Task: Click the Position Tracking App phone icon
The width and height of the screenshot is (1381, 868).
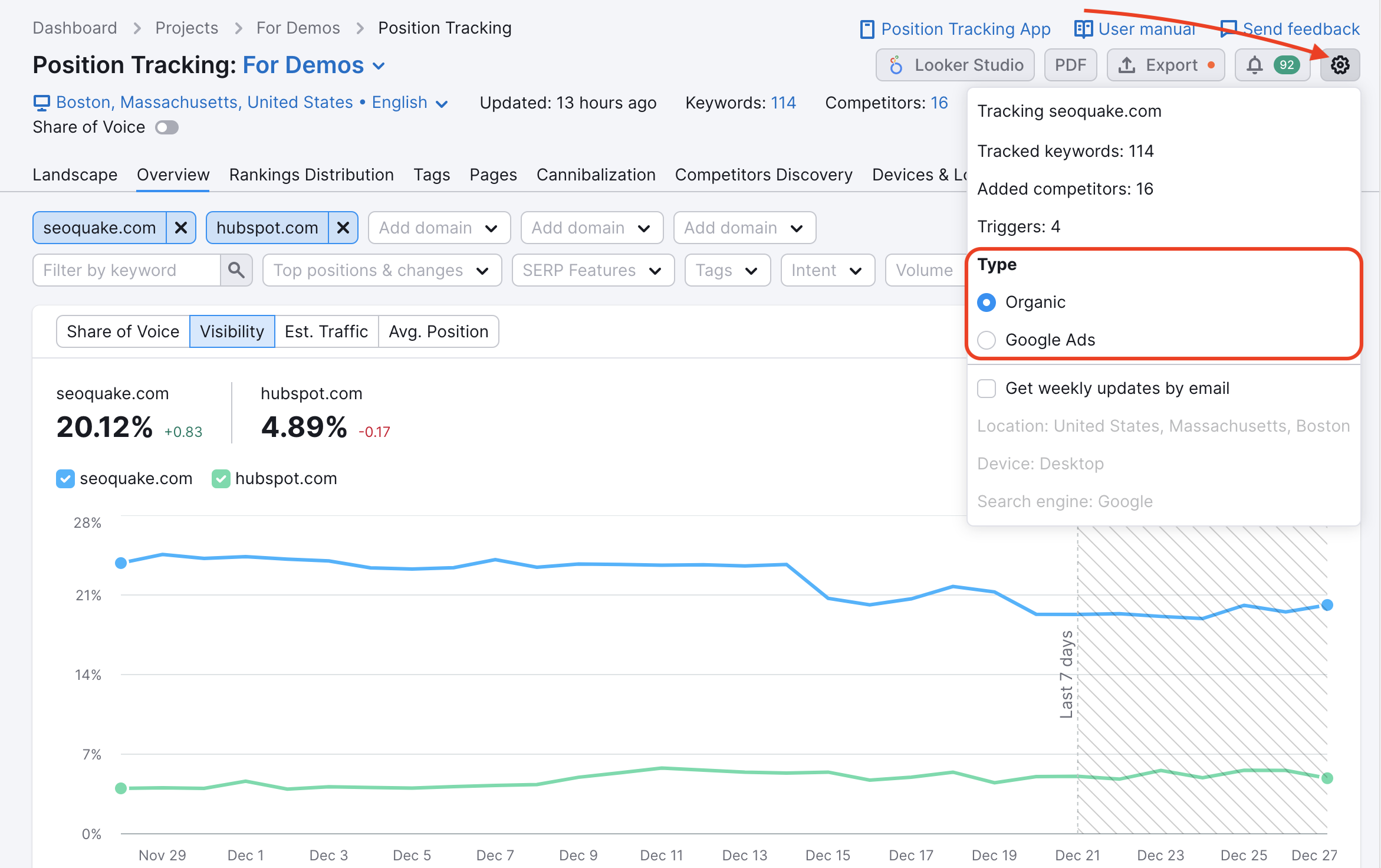Action: pos(867,29)
